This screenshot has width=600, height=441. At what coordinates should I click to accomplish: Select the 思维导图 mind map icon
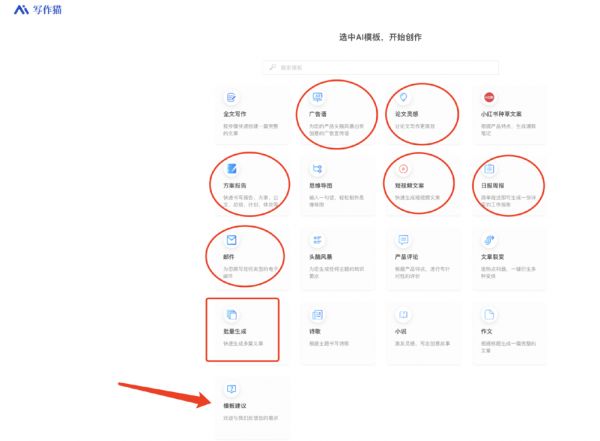coord(318,169)
